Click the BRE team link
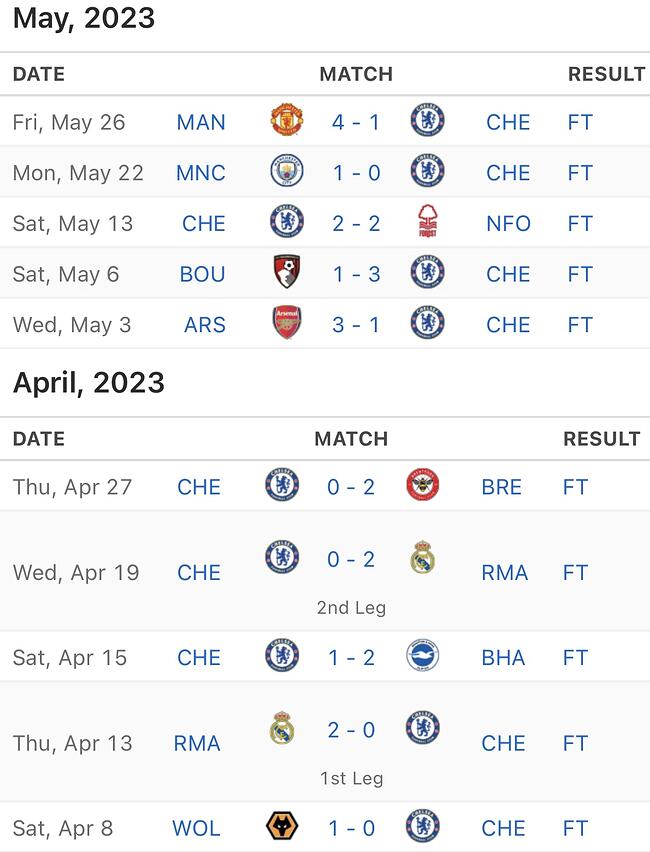The image size is (650, 852). coord(501,487)
